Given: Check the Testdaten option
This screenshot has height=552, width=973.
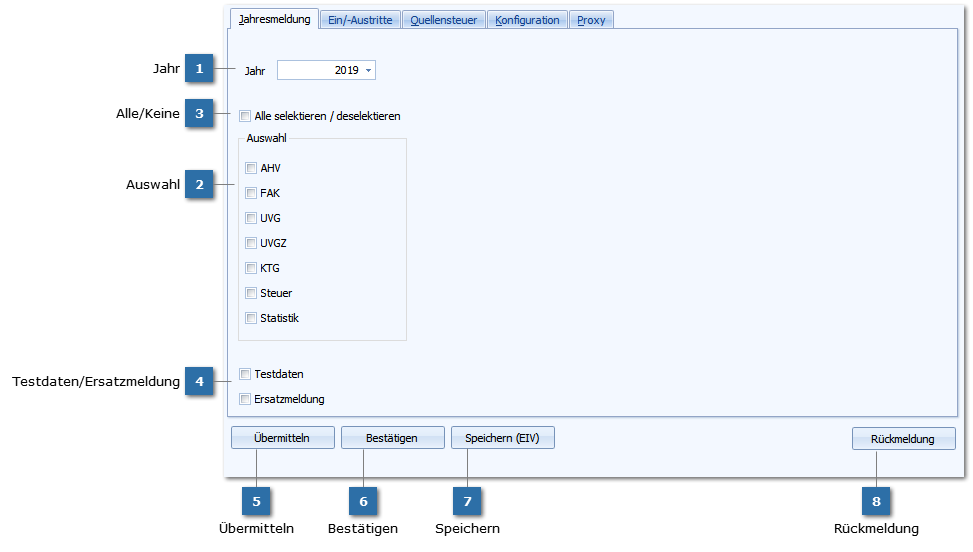Looking at the screenshot, I should pyautogui.click(x=245, y=374).
